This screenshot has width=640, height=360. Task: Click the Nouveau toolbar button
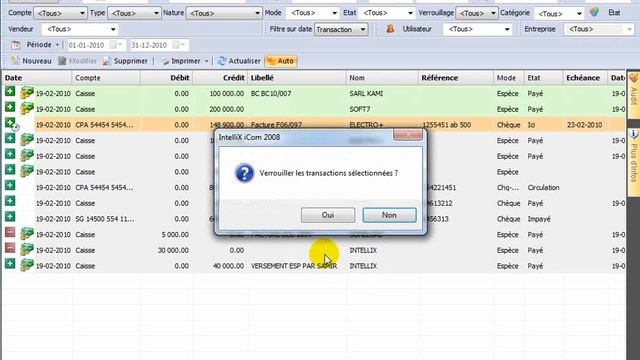31,61
